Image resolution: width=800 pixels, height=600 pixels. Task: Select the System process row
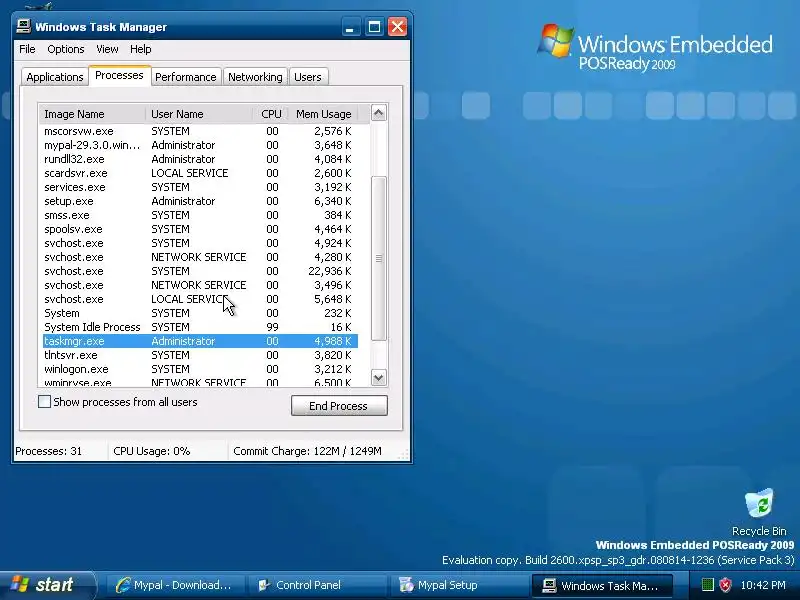click(x=200, y=313)
